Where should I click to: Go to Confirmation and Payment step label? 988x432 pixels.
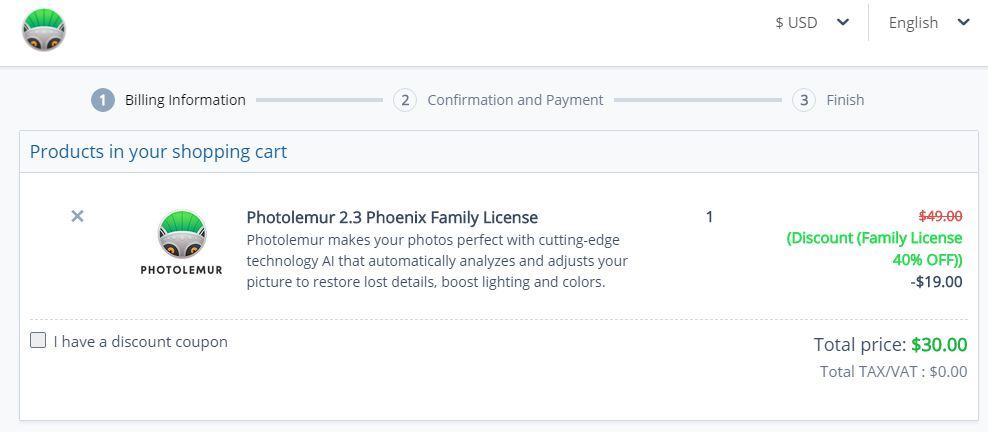coord(515,100)
